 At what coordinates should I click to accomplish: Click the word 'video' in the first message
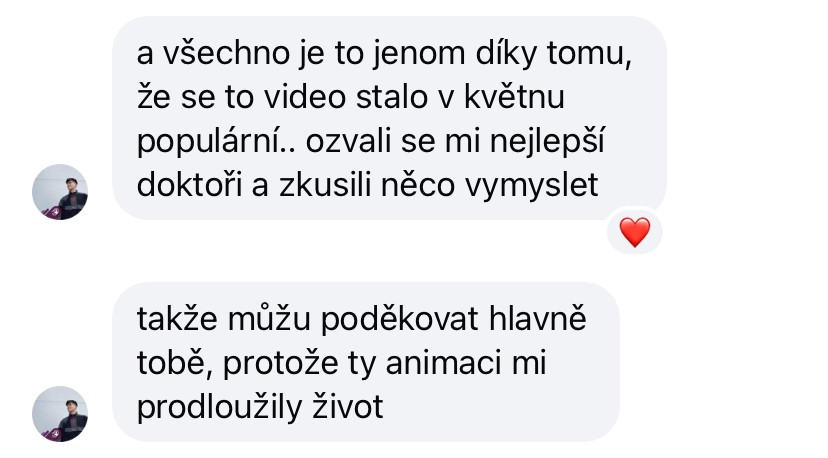click(305, 97)
